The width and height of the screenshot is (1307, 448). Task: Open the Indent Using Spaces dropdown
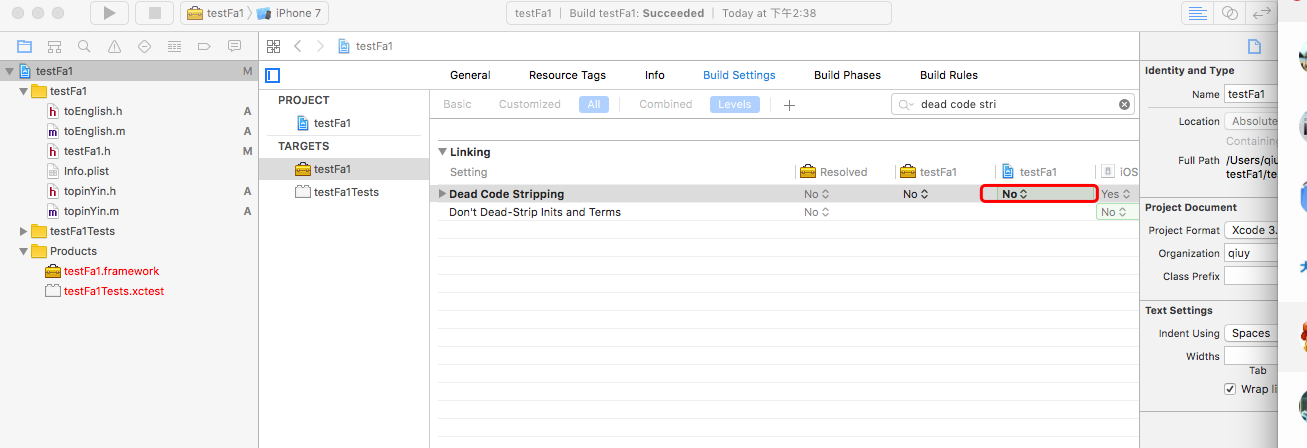1250,333
